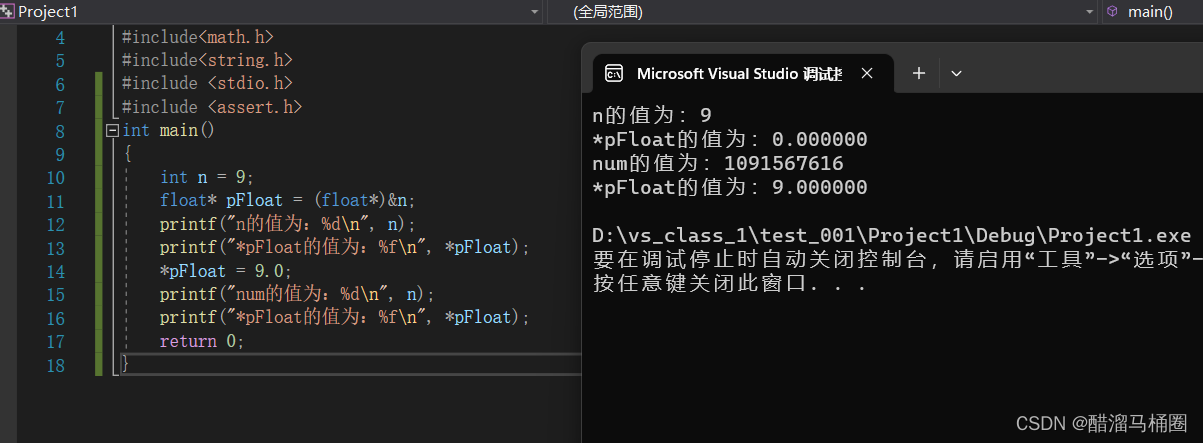Click line number 10 in the gutter

pyautogui.click(x=55, y=178)
